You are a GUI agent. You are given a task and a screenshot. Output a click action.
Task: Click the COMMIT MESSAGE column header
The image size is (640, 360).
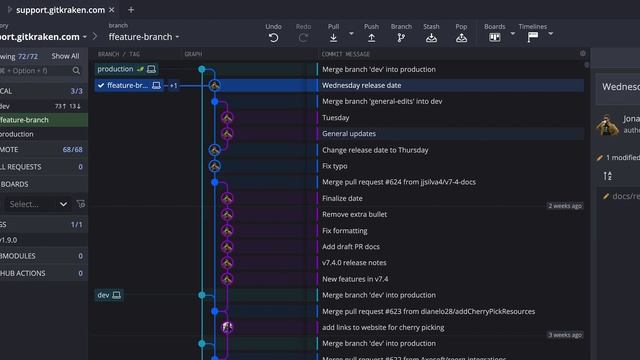click(346, 54)
